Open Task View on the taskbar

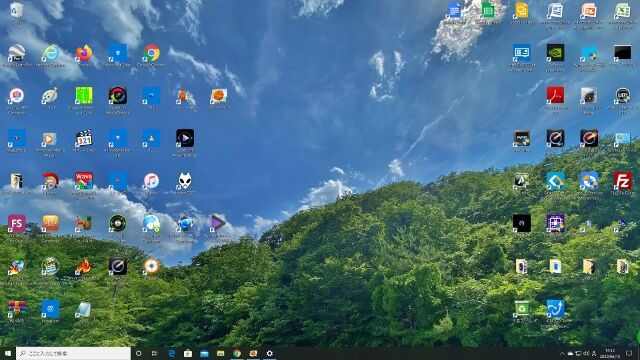155,353
